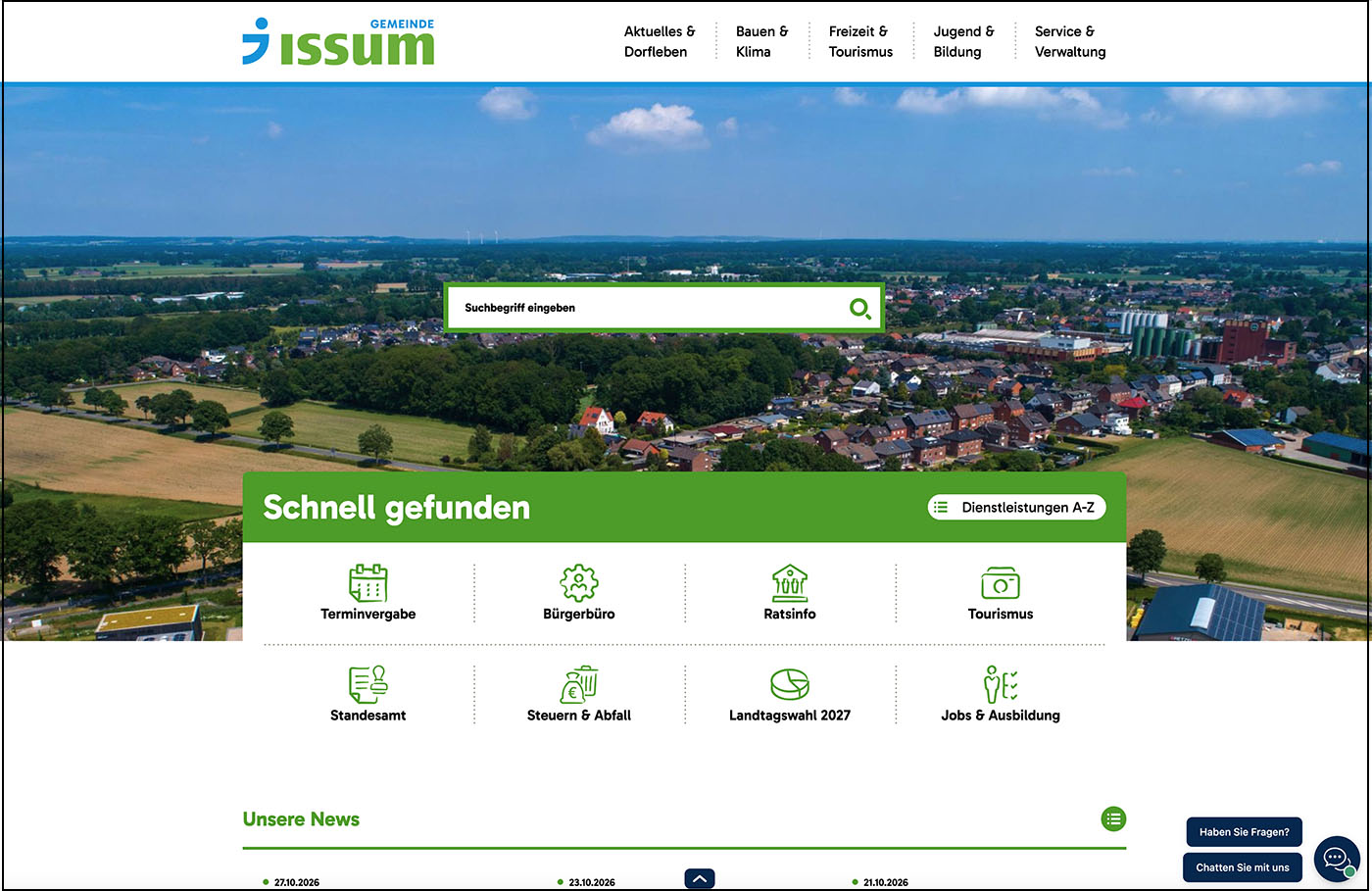Open Jobs & Ausbildung person checklist icon
1372x891 pixels.
coord(1001,684)
